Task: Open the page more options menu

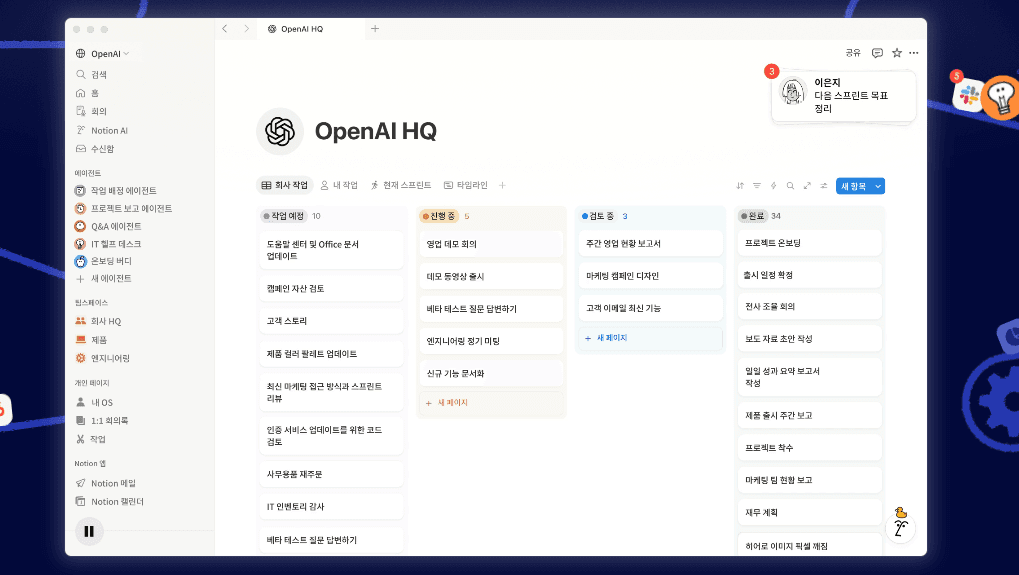Action: [914, 53]
